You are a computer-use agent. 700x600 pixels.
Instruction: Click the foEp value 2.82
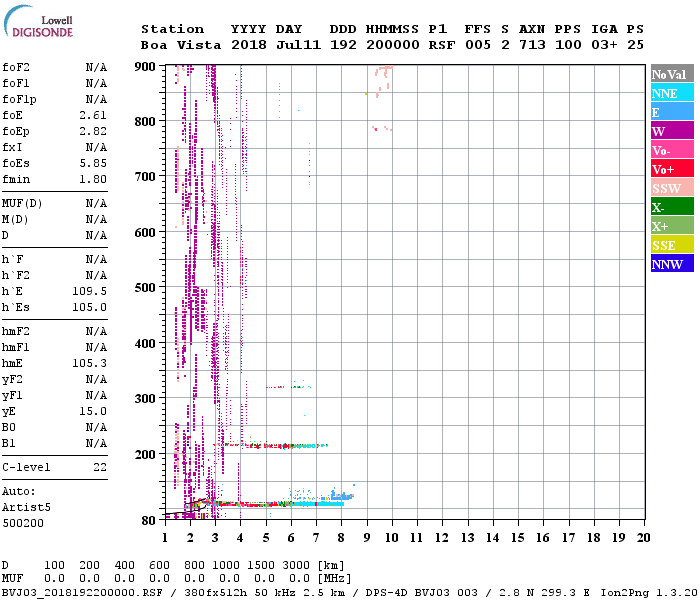[x=93, y=131]
